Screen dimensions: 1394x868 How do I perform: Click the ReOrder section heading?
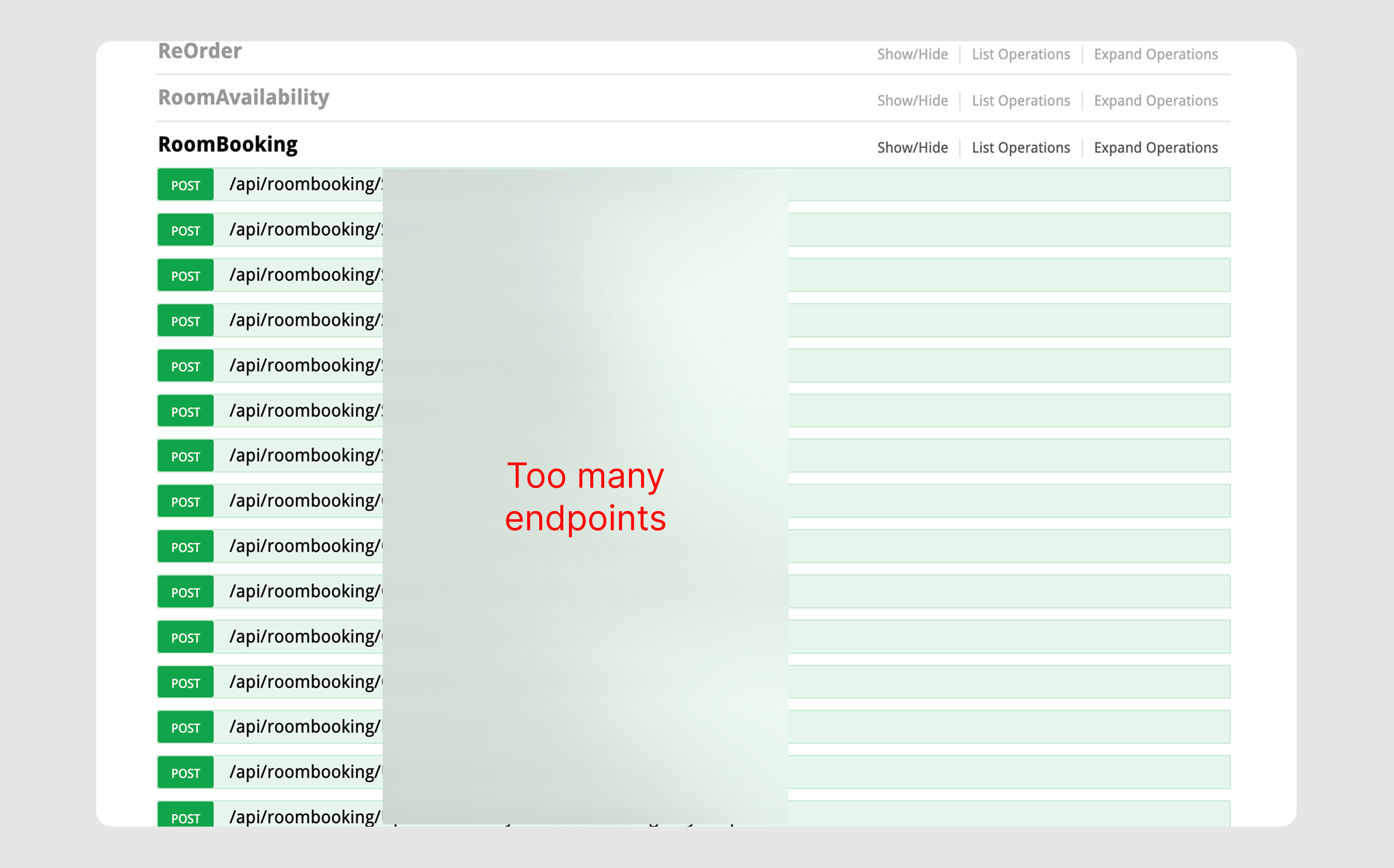[x=199, y=51]
